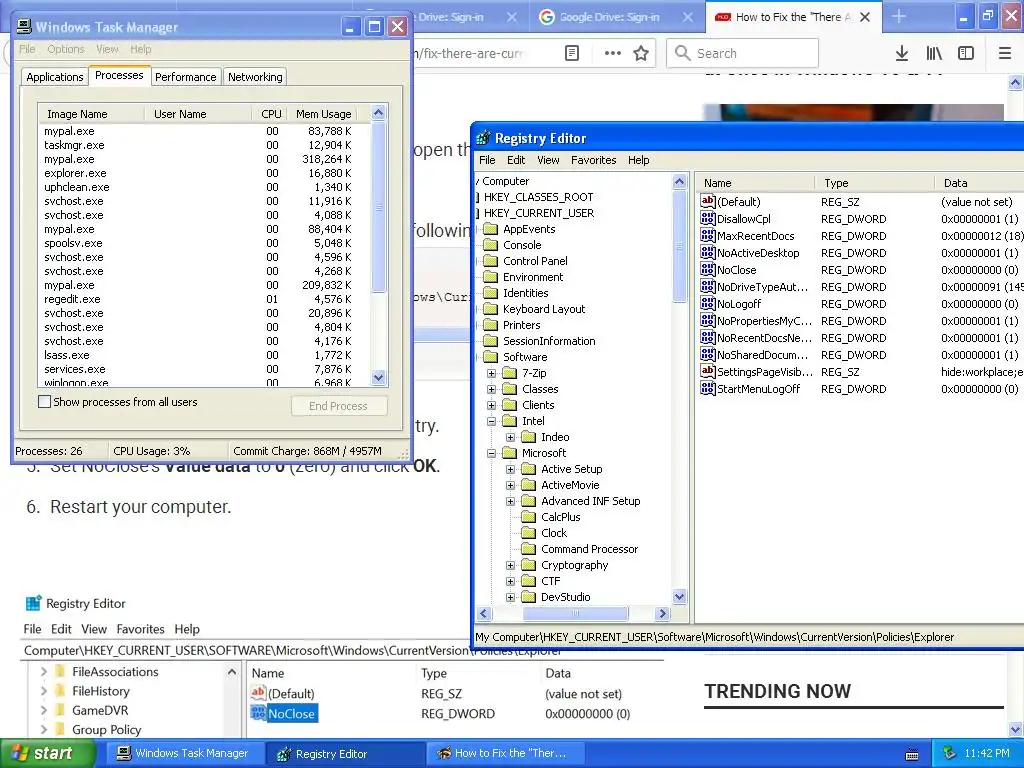Expand the Cryptography registry key
The width and height of the screenshot is (1024, 768).
511,565
